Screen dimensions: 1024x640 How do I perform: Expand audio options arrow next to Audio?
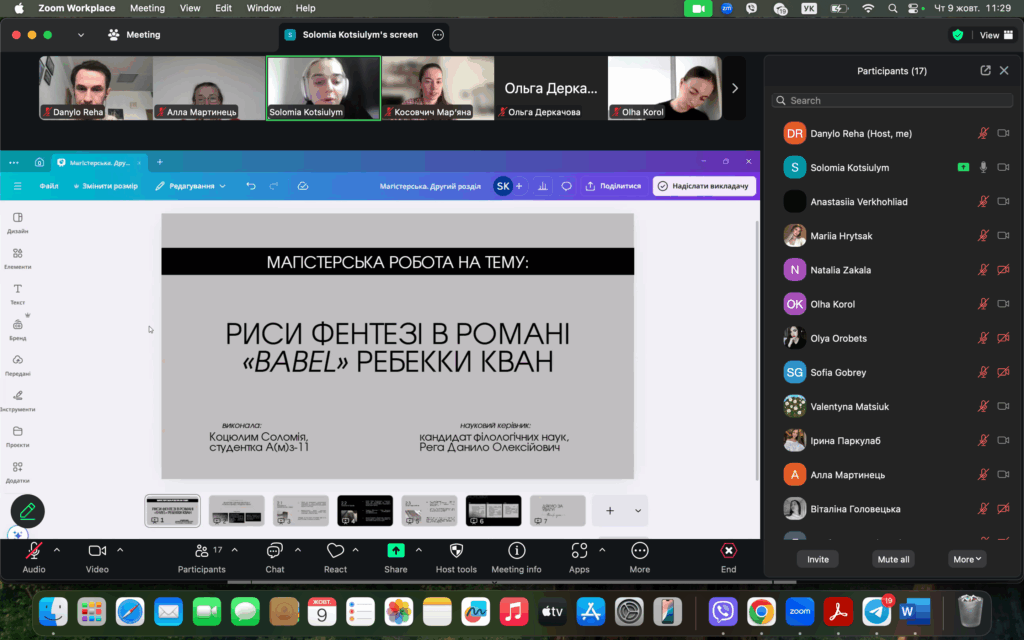56,550
